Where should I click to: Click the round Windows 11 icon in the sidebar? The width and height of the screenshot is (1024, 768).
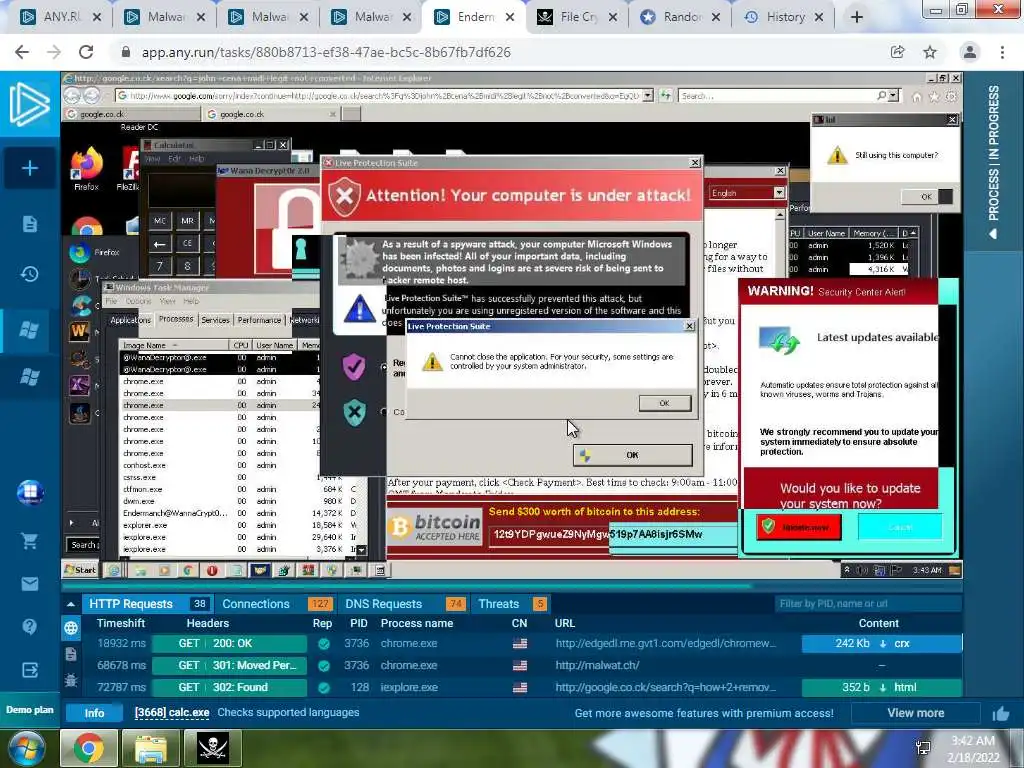[x=30, y=492]
